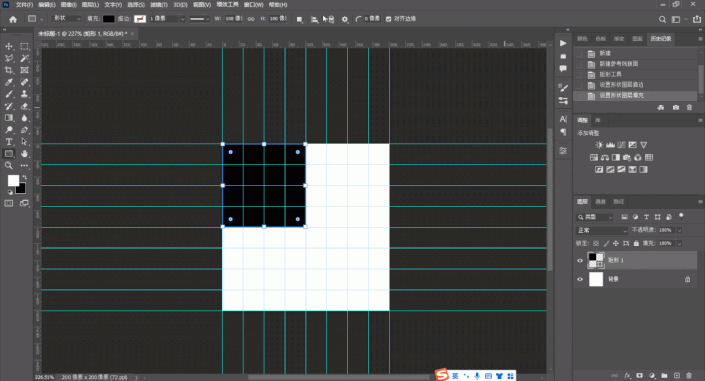Toggle 对齐边缘 align edges checkbox
This screenshot has height=381, width=705.
(388, 19)
